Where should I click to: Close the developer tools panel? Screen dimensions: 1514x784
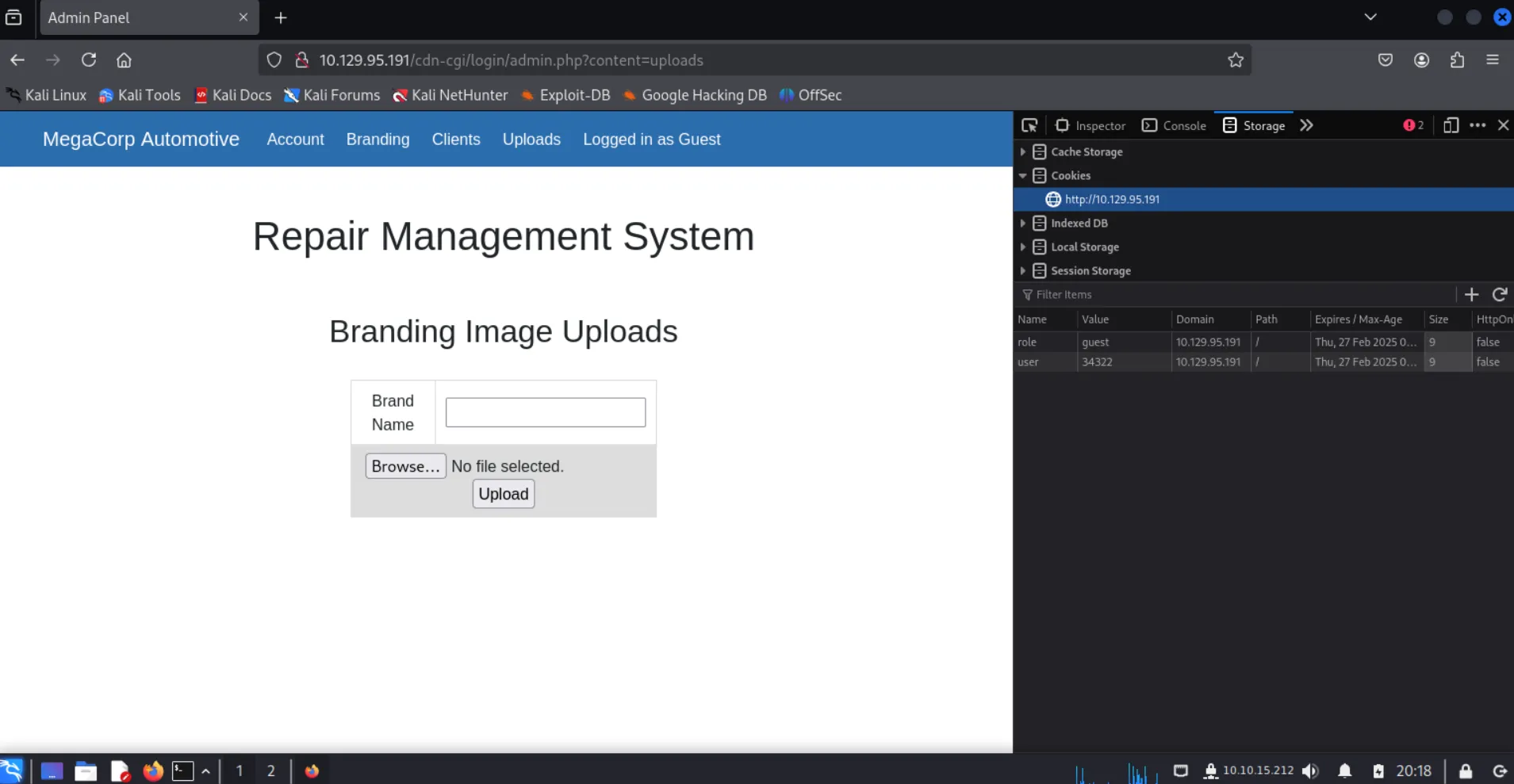tap(1503, 125)
